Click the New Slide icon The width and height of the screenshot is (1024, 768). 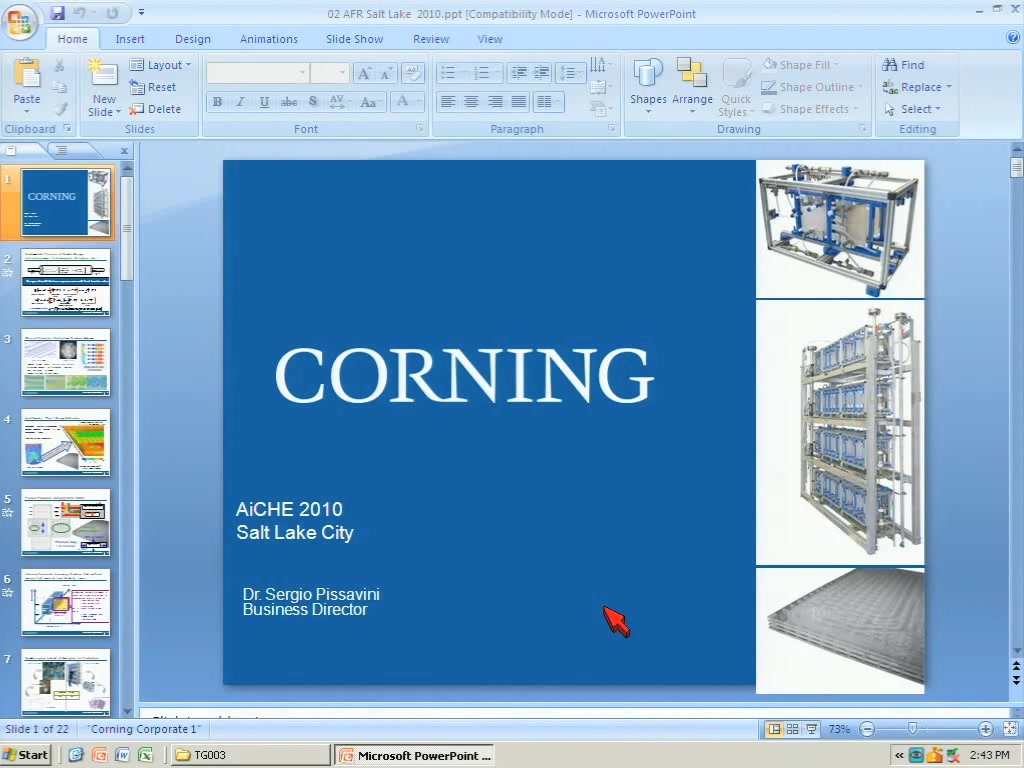pos(104,74)
